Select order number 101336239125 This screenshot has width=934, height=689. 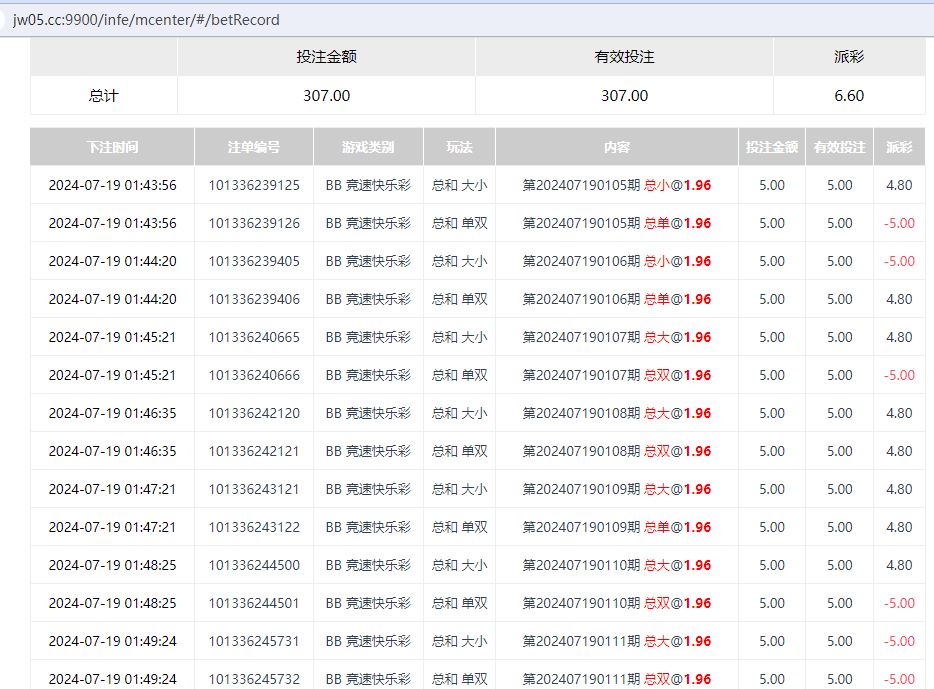(254, 185)
